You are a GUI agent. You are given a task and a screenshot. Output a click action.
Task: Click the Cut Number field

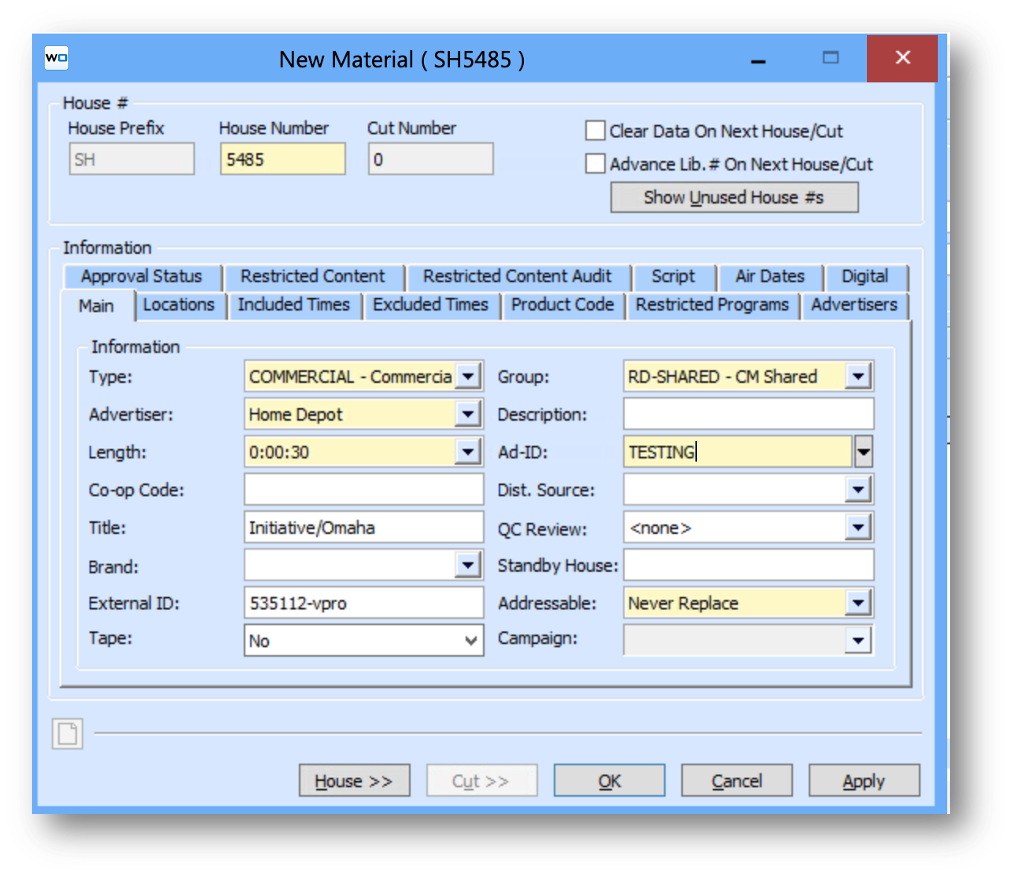431,159
